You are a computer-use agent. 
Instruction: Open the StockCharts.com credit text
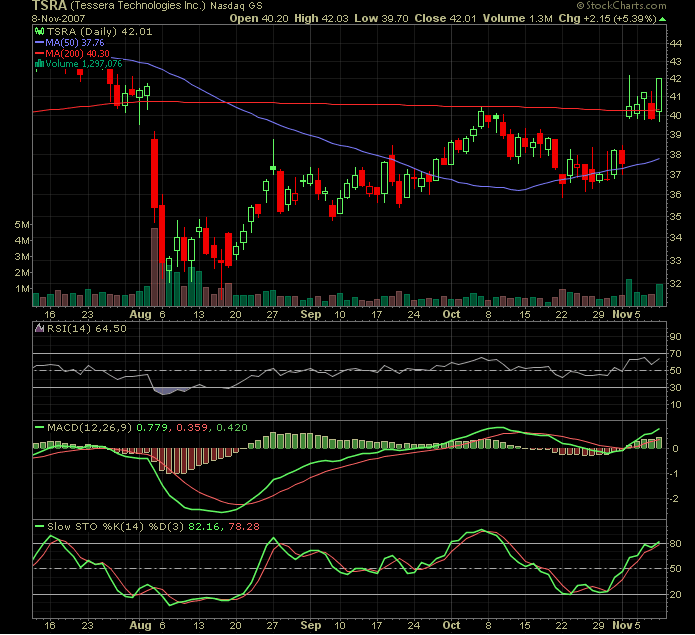[621, 6]
